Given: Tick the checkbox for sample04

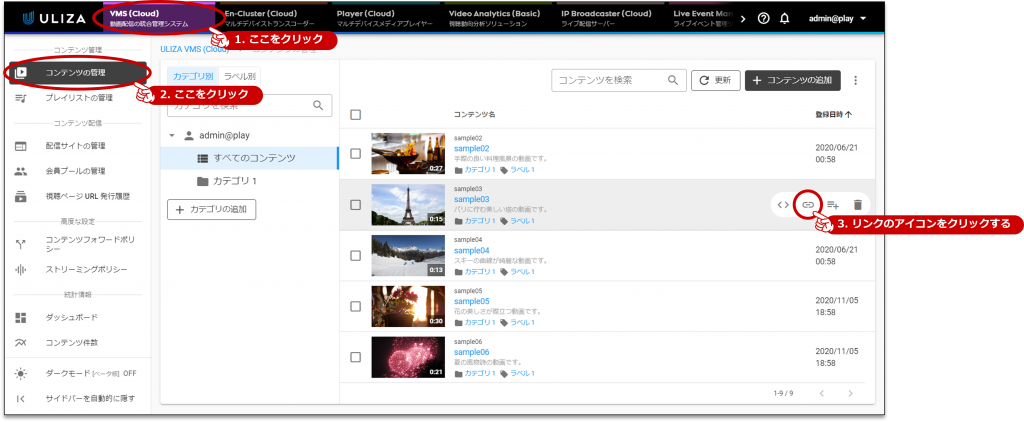Looking at the screenshot, I should tap(355, 255).
